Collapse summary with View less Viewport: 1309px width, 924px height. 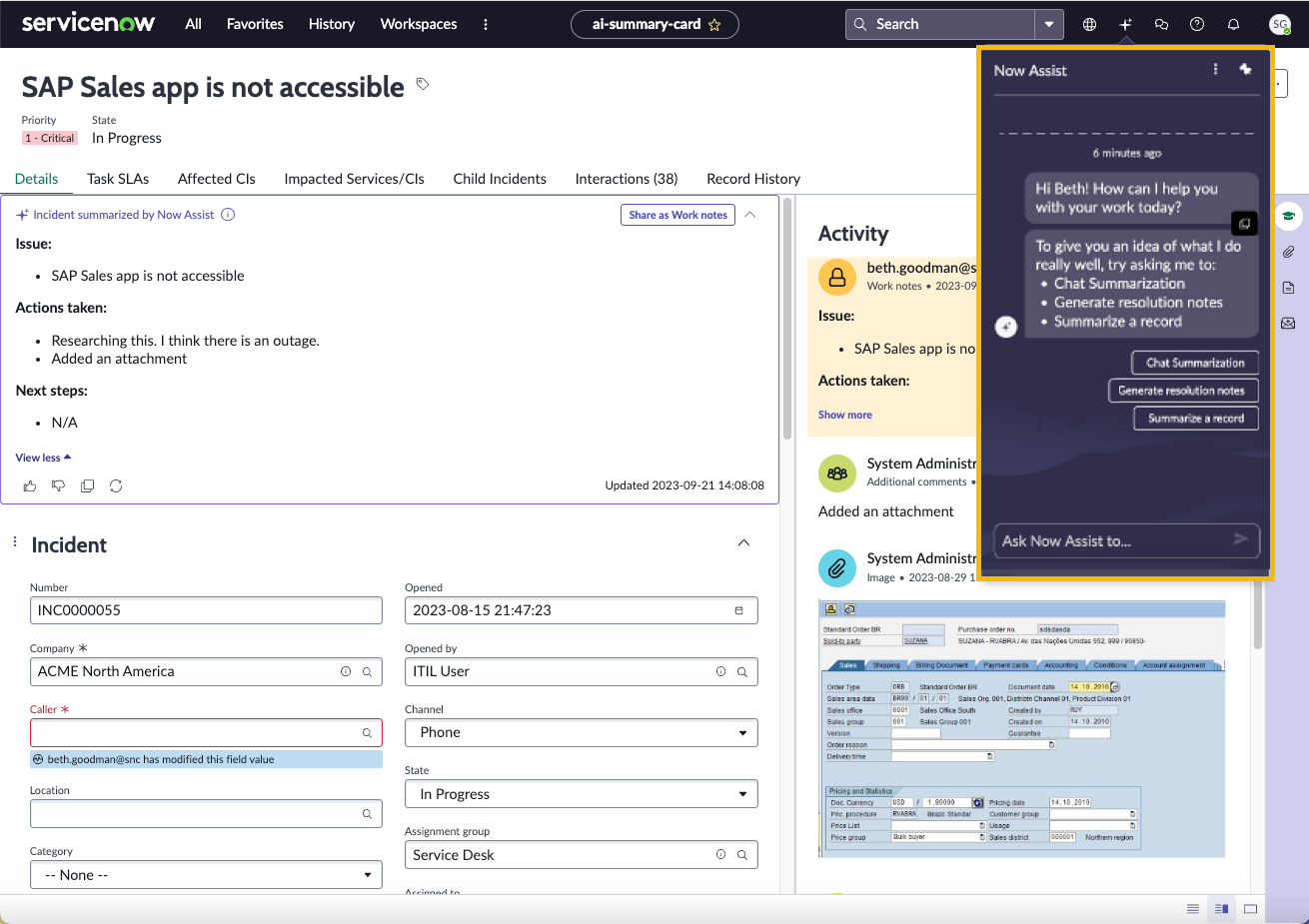point(43,458)
